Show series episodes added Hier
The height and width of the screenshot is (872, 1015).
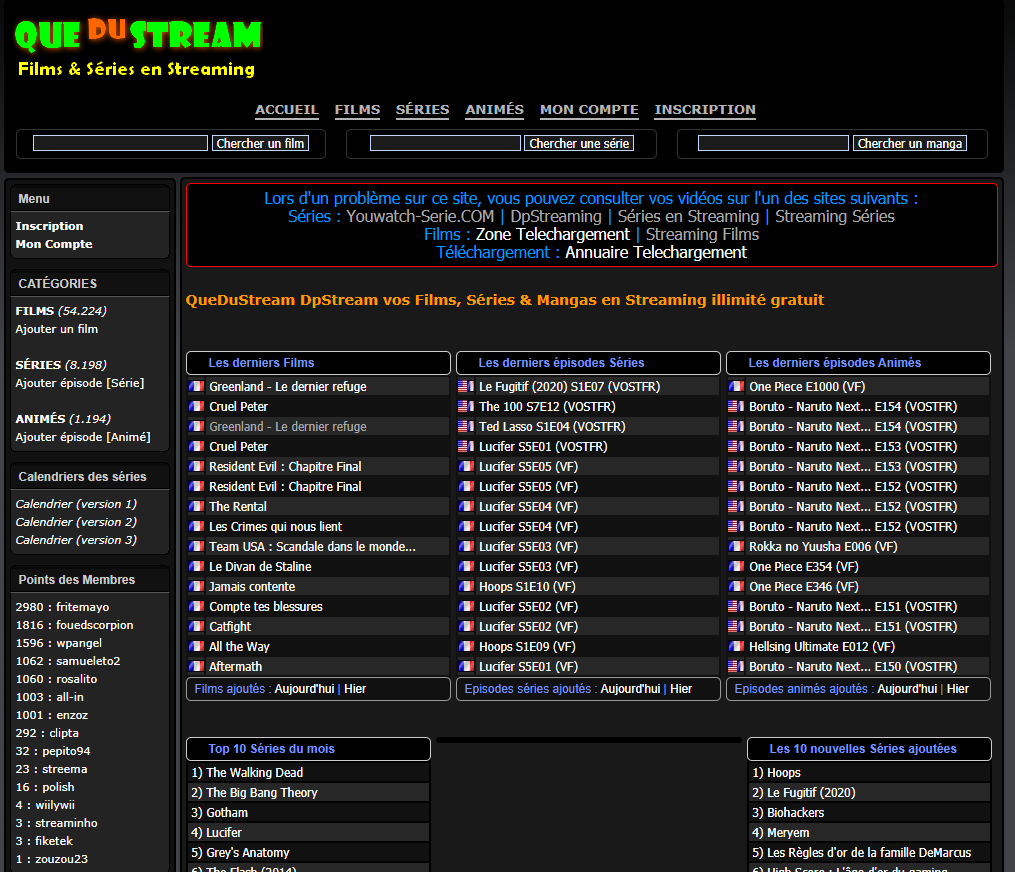click(x=681, y=689)
